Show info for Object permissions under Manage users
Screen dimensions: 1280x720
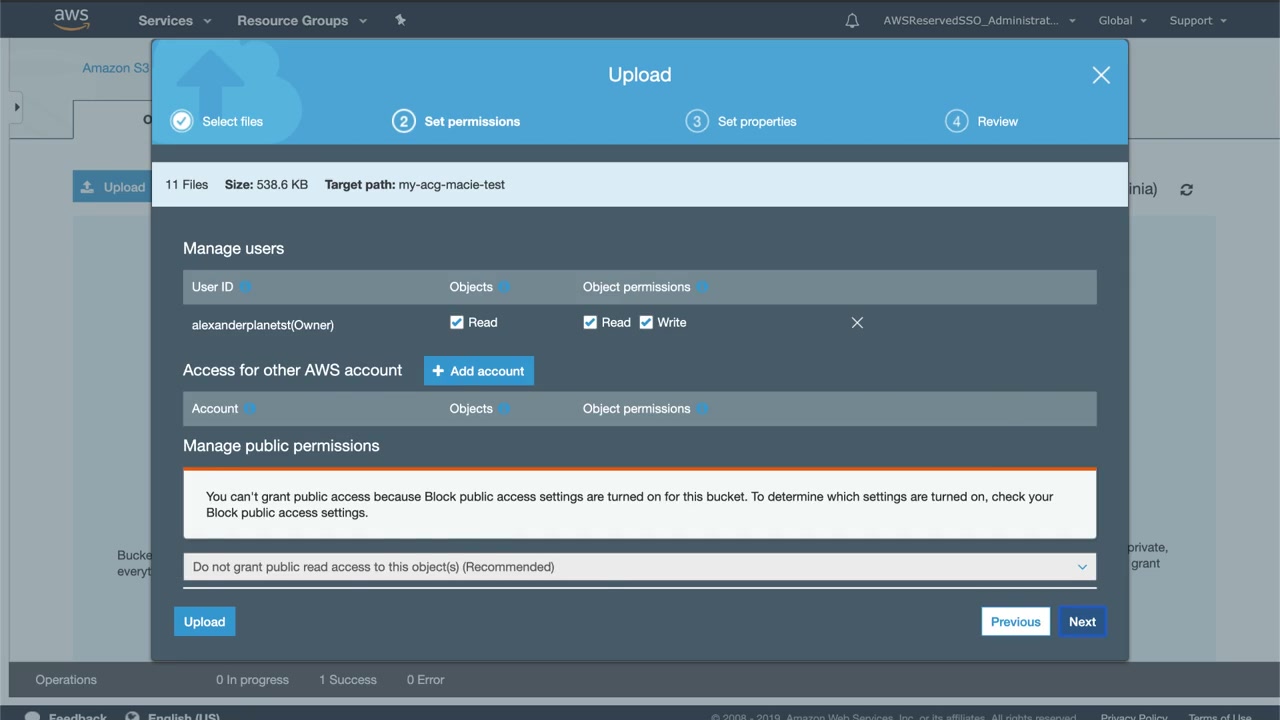click(x=702, y=287)
